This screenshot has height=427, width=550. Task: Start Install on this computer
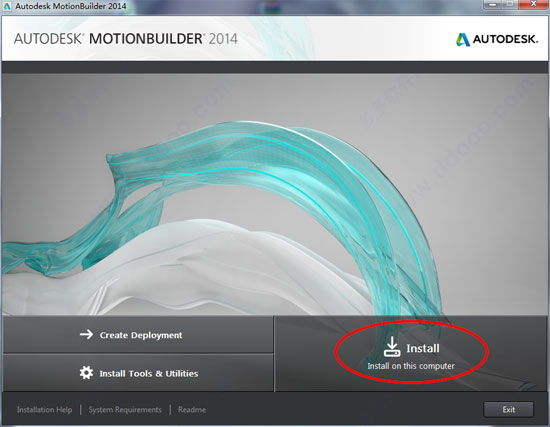pyautogui.click(x=411, y=353)
